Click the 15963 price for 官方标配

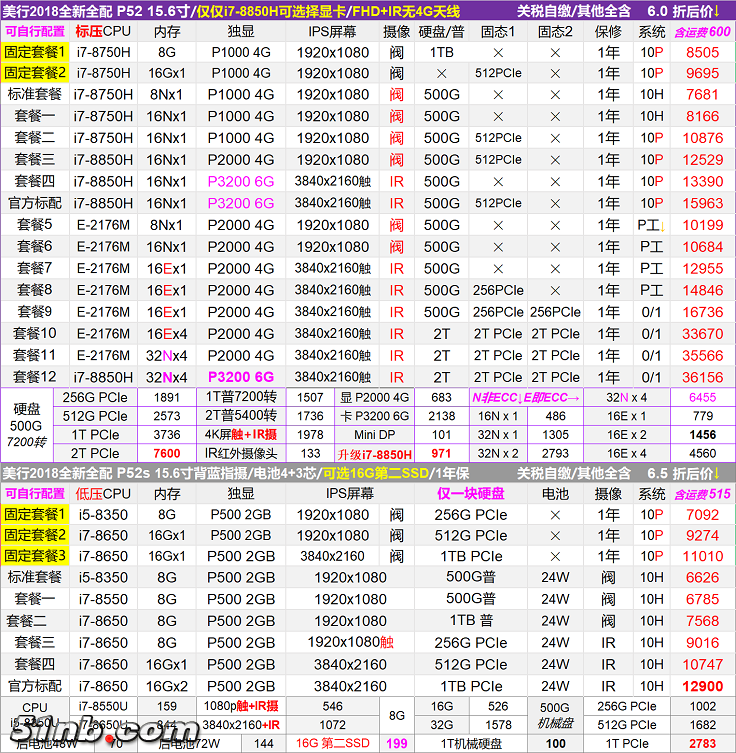coord(702,203)
